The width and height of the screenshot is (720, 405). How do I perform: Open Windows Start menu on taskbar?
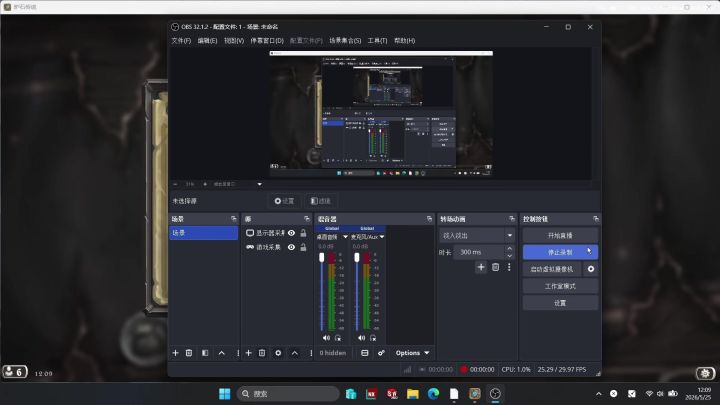tap(225, 394)
